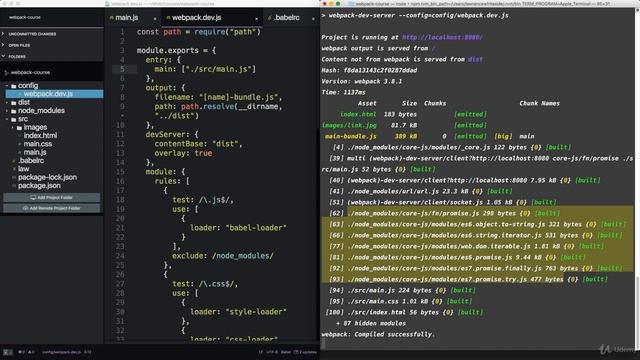This screenshot has width=640, height=360.
Task: Click the Add Project Folder button
Action: tap(52, 198)
